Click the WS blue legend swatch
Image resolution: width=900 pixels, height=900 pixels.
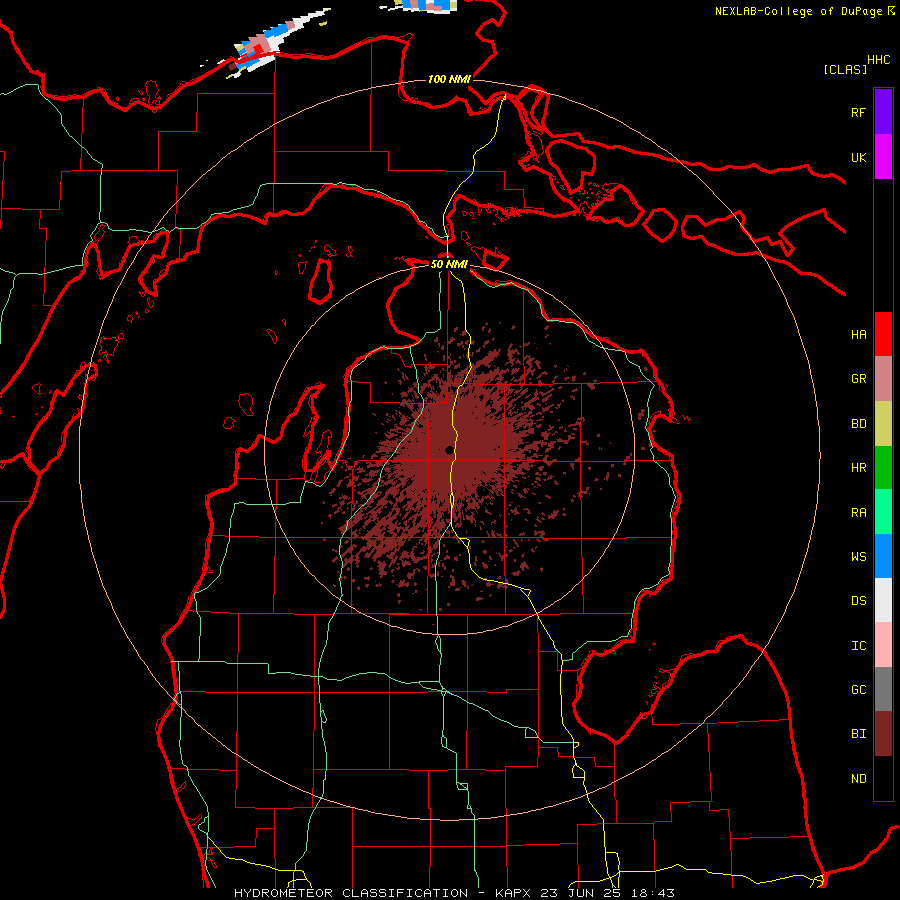click(x=883, y=556)
